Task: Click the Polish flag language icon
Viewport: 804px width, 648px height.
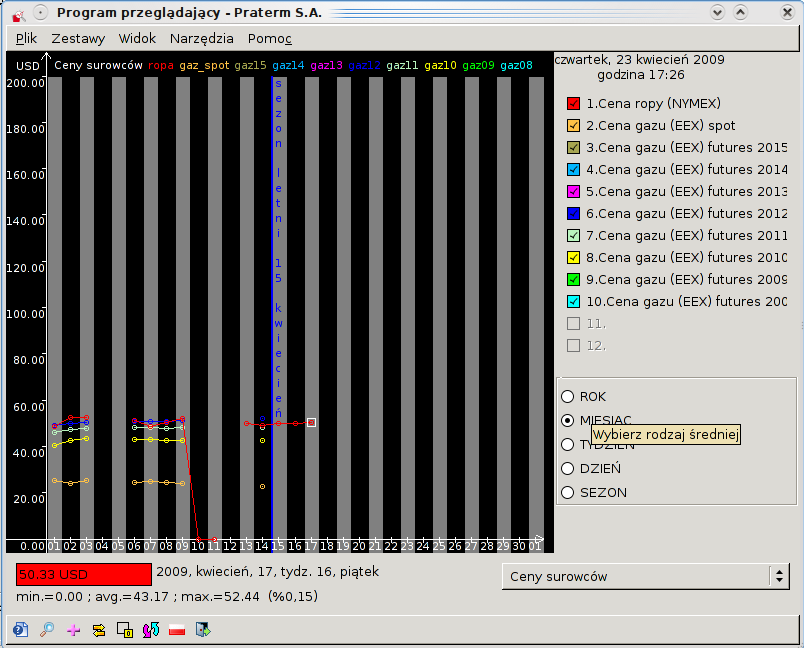Action: (x=177, y=630)
